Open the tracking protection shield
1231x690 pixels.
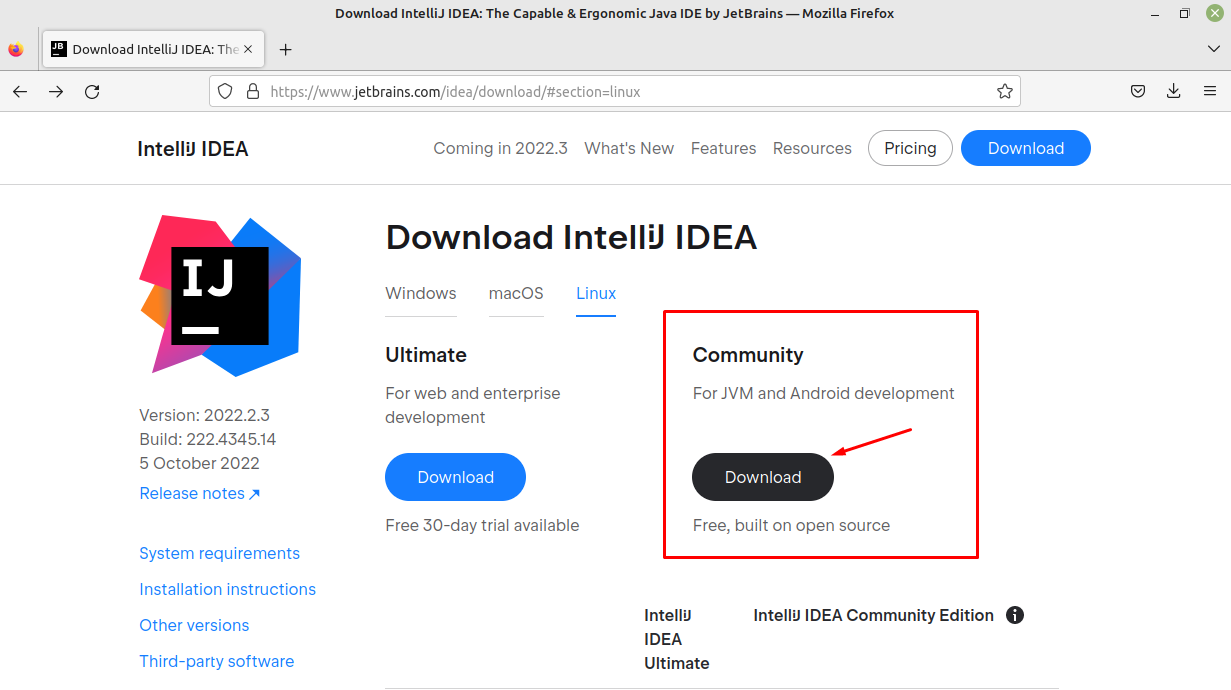tap(225, 90)
